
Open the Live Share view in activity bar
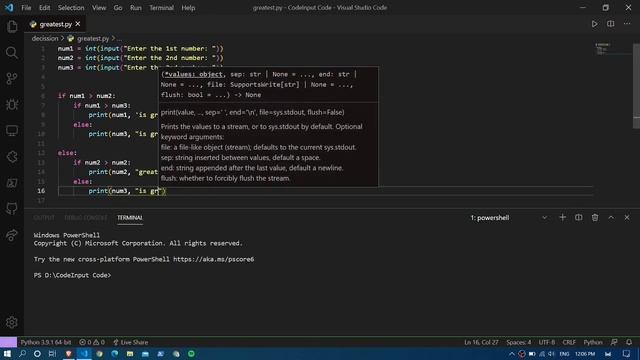(12, 235)
